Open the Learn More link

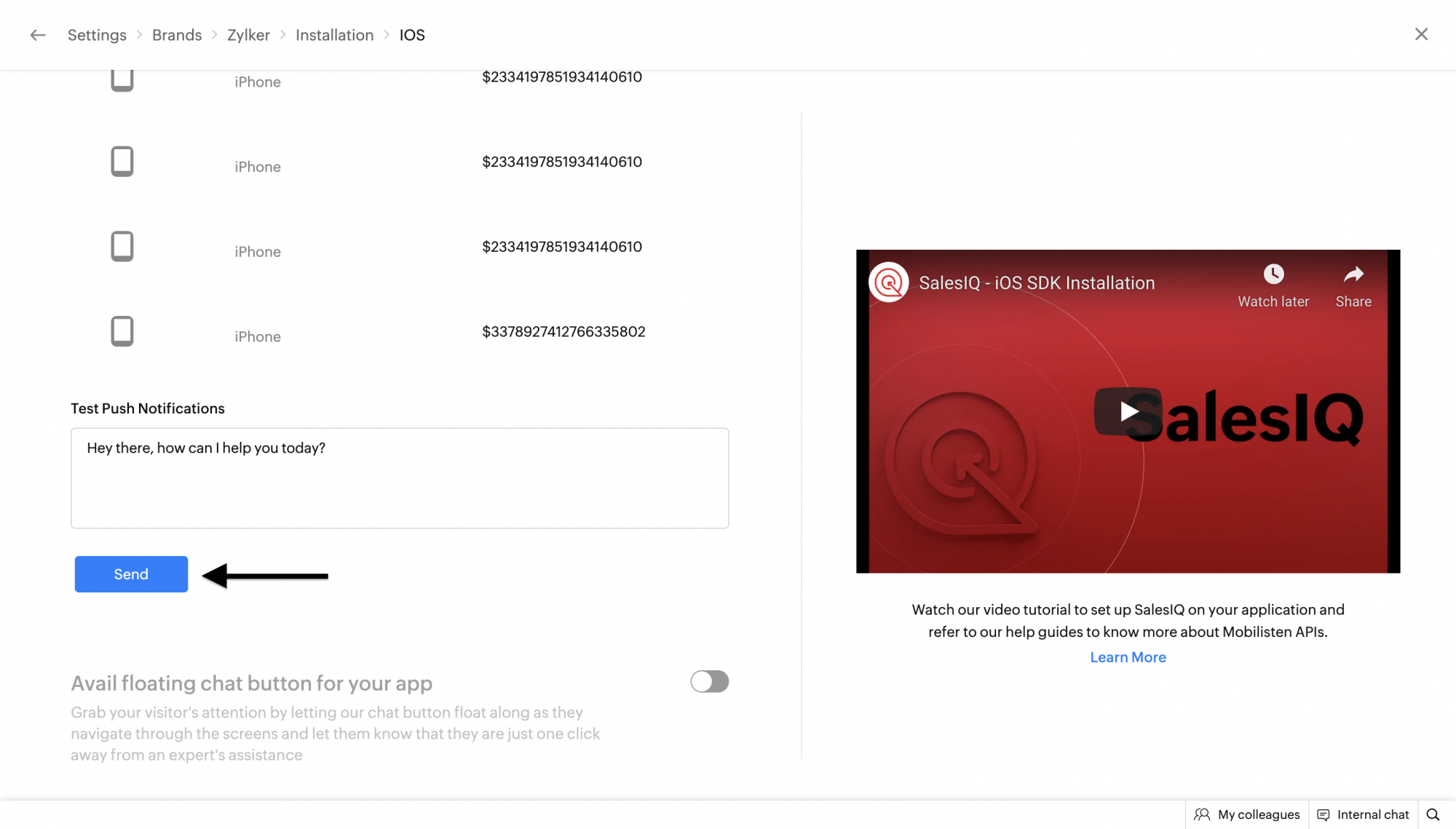[1128, 657]
